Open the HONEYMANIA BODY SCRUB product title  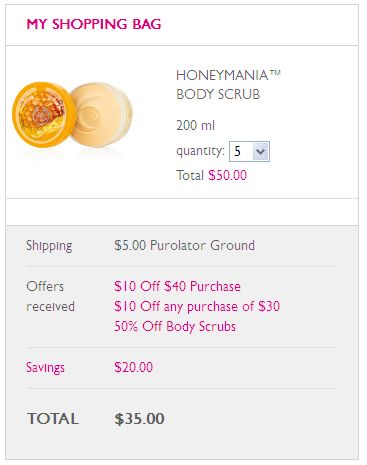click(228, 85)
